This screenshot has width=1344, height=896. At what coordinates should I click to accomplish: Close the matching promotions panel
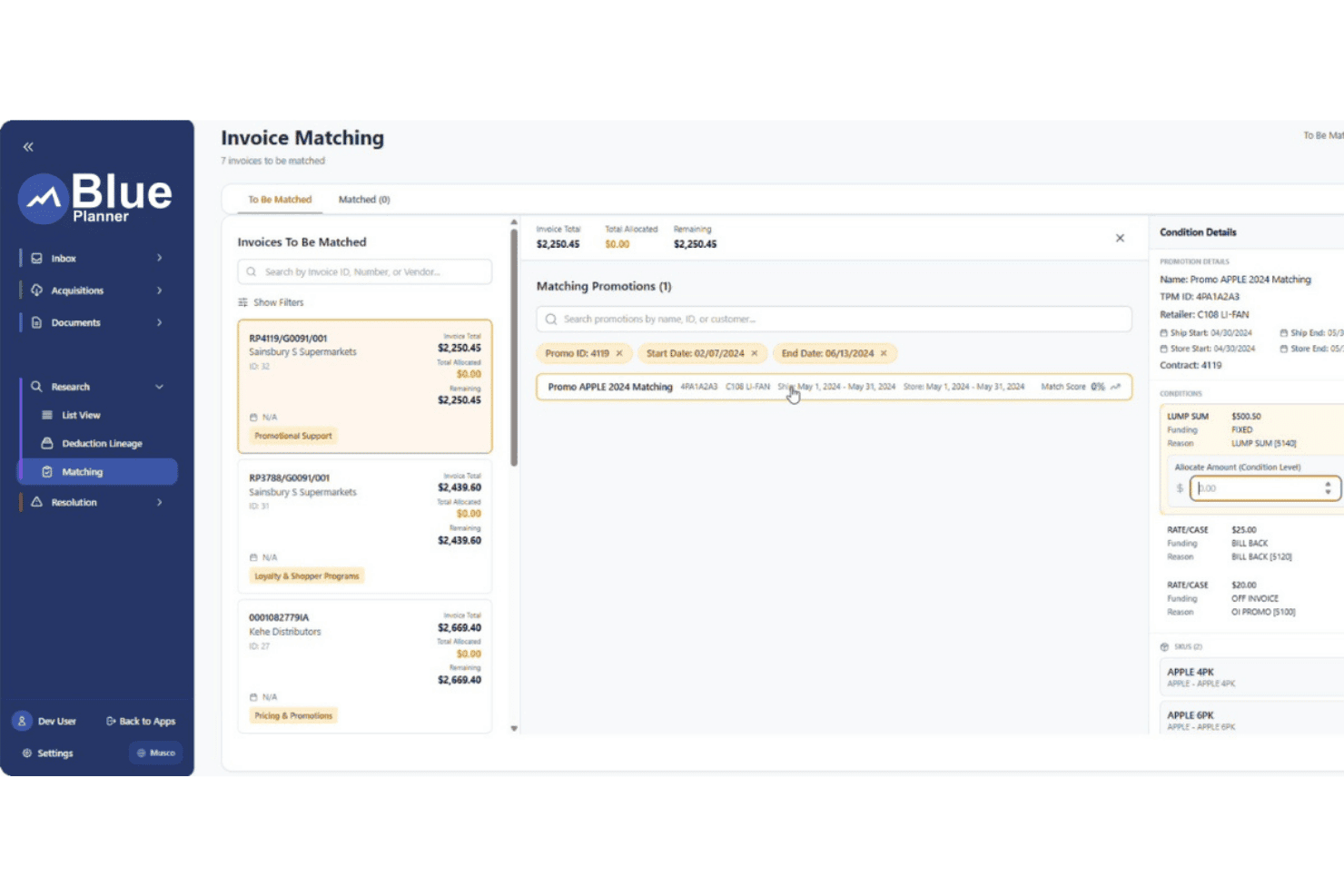pyautogui.click(x=1120, y=238)
